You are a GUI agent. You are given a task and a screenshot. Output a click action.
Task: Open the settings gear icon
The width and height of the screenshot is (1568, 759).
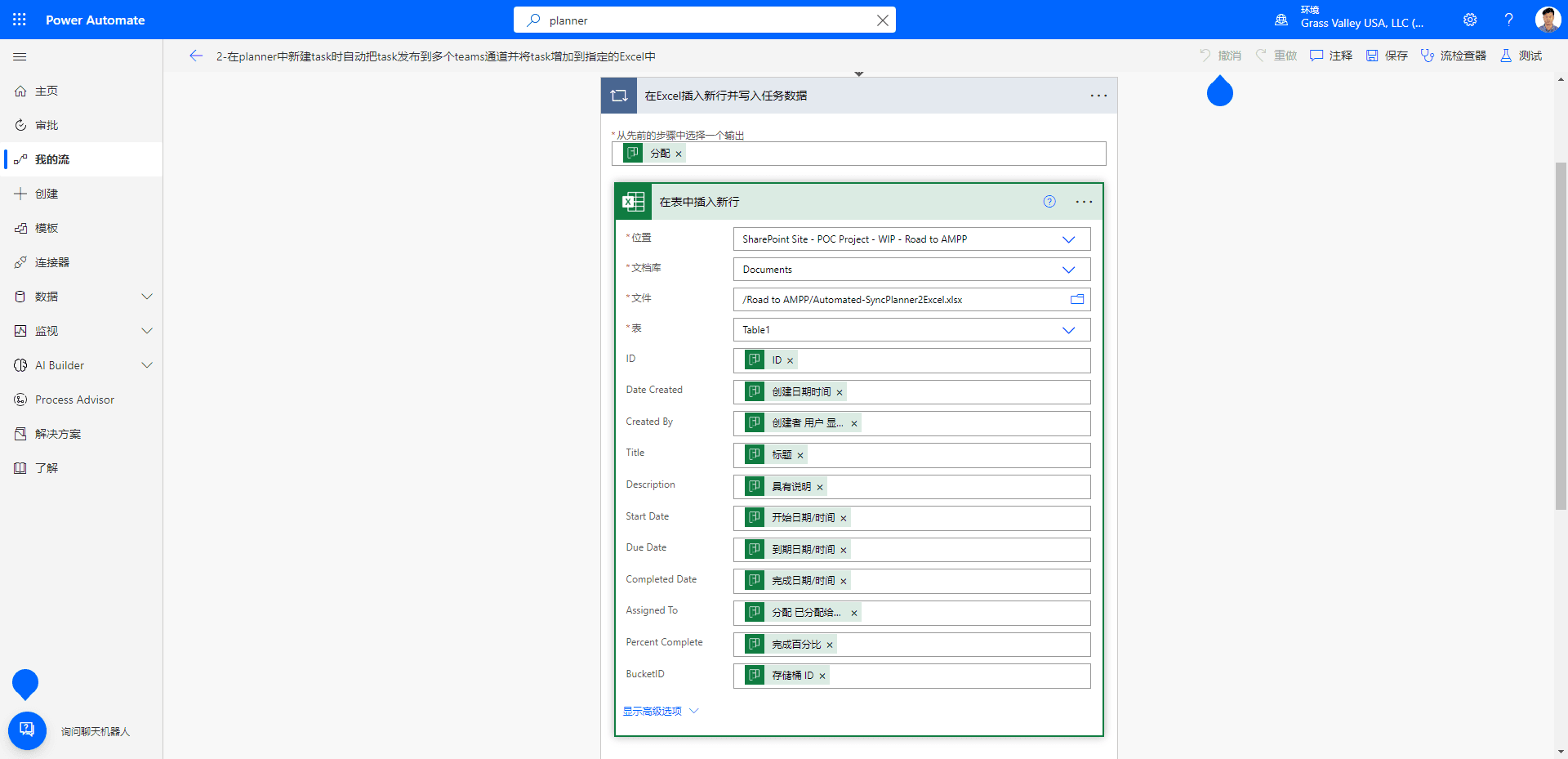(x=1470, y=20)
